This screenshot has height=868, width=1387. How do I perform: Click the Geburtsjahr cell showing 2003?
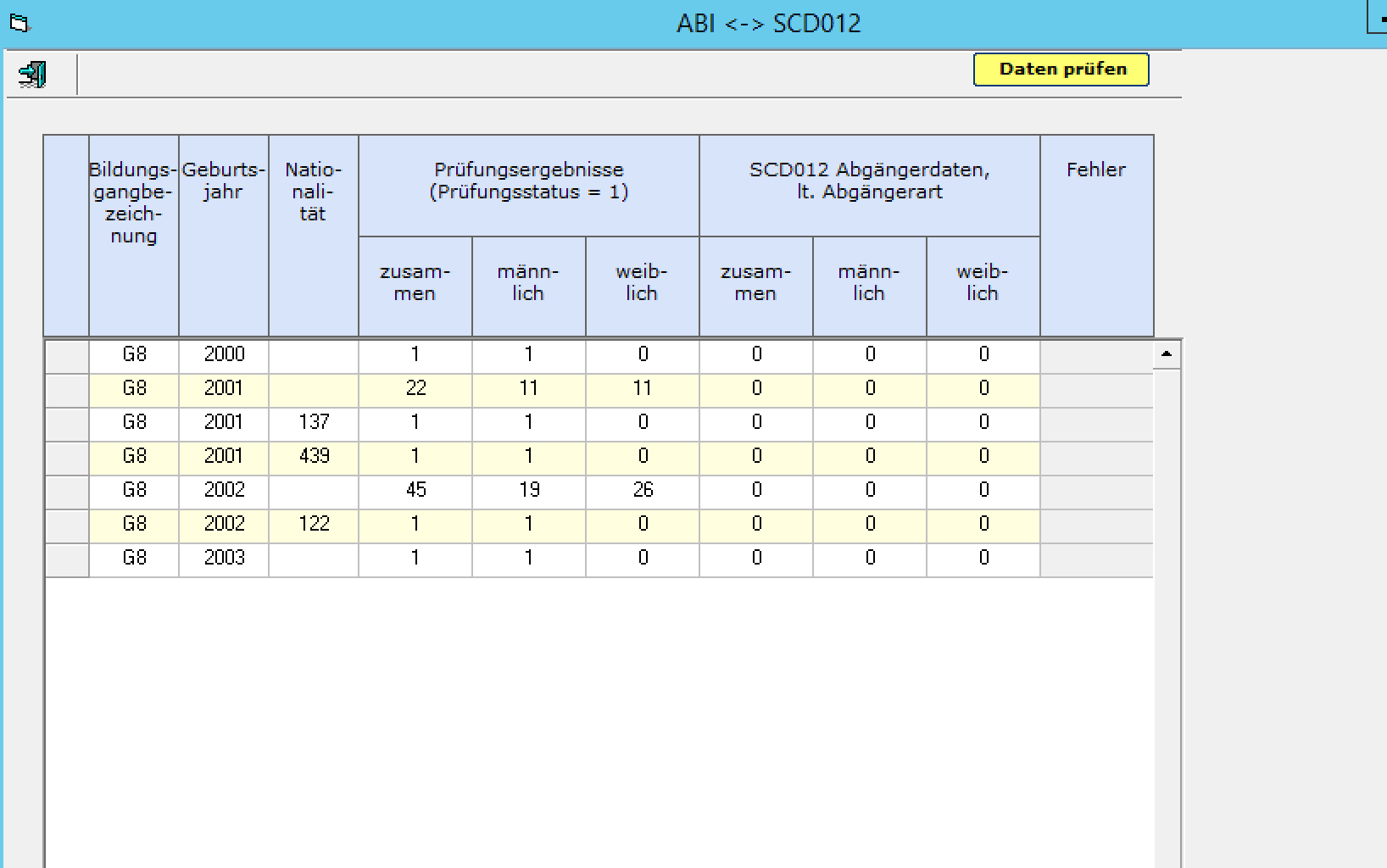tap(224, 559)
